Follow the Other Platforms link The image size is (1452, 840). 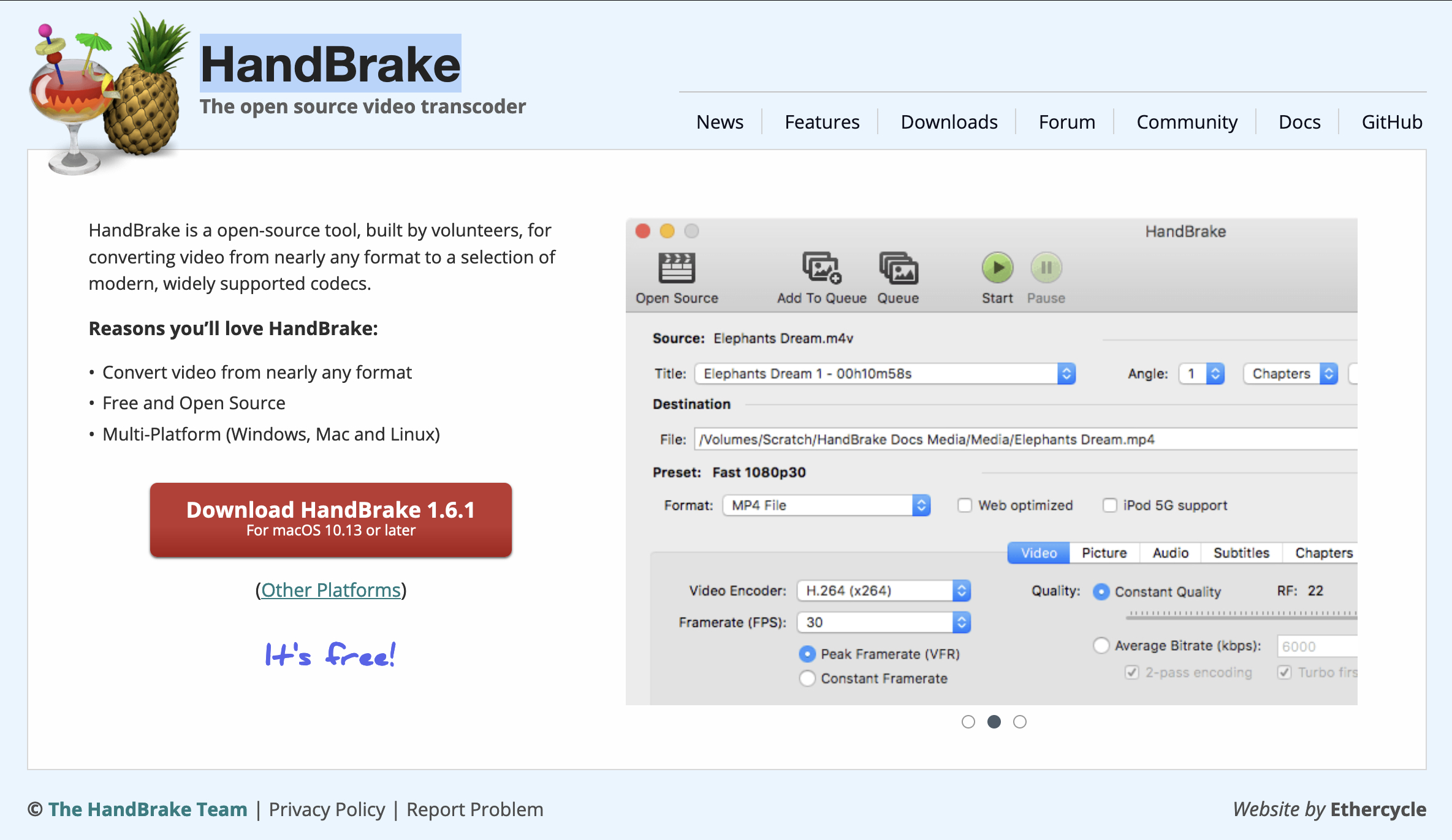pyautogui.click(x=331, y=590)
